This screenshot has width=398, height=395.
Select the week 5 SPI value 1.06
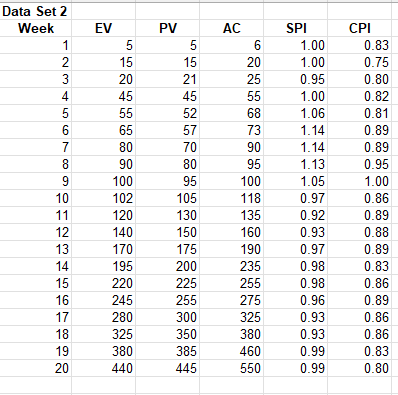click(295, 113)
